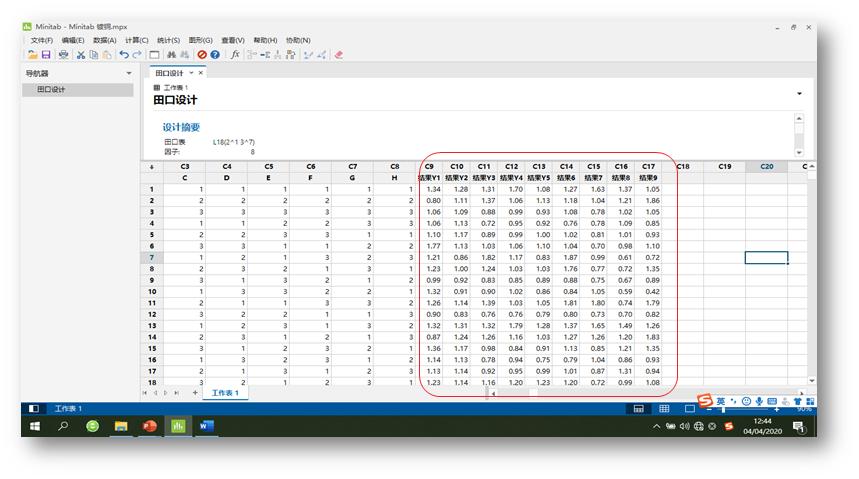Click the Open folder icon in toolbar

tap(33, 54)
